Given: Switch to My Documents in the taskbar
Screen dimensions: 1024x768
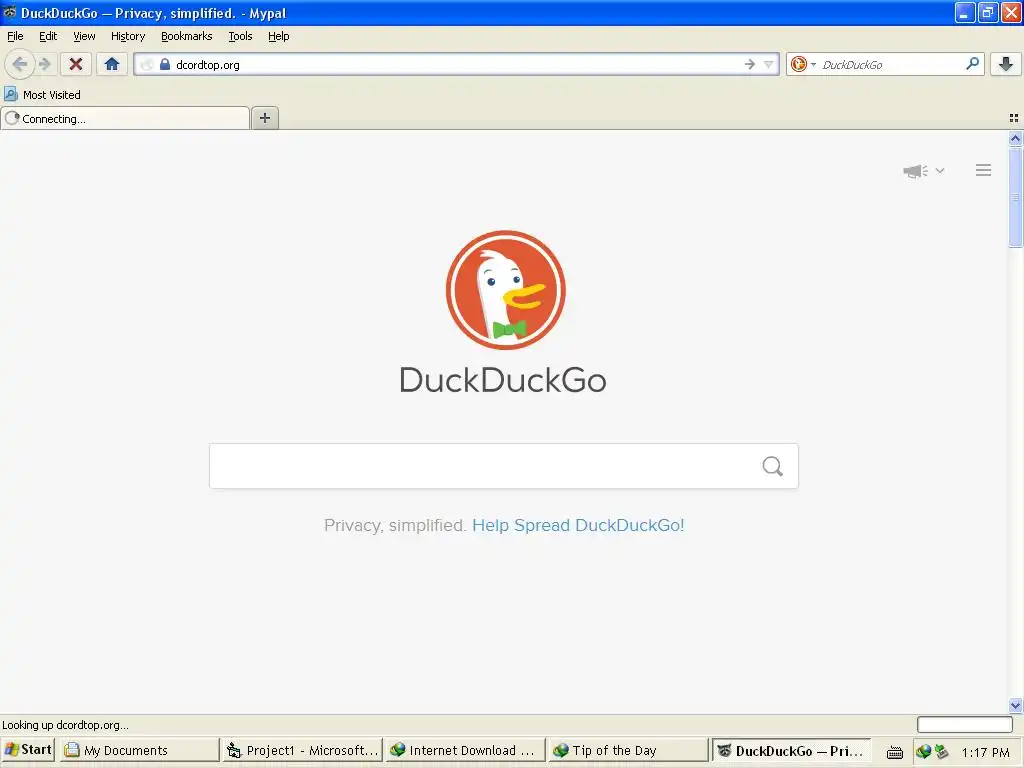Looking at the screenshot, I should click(138, 750).
